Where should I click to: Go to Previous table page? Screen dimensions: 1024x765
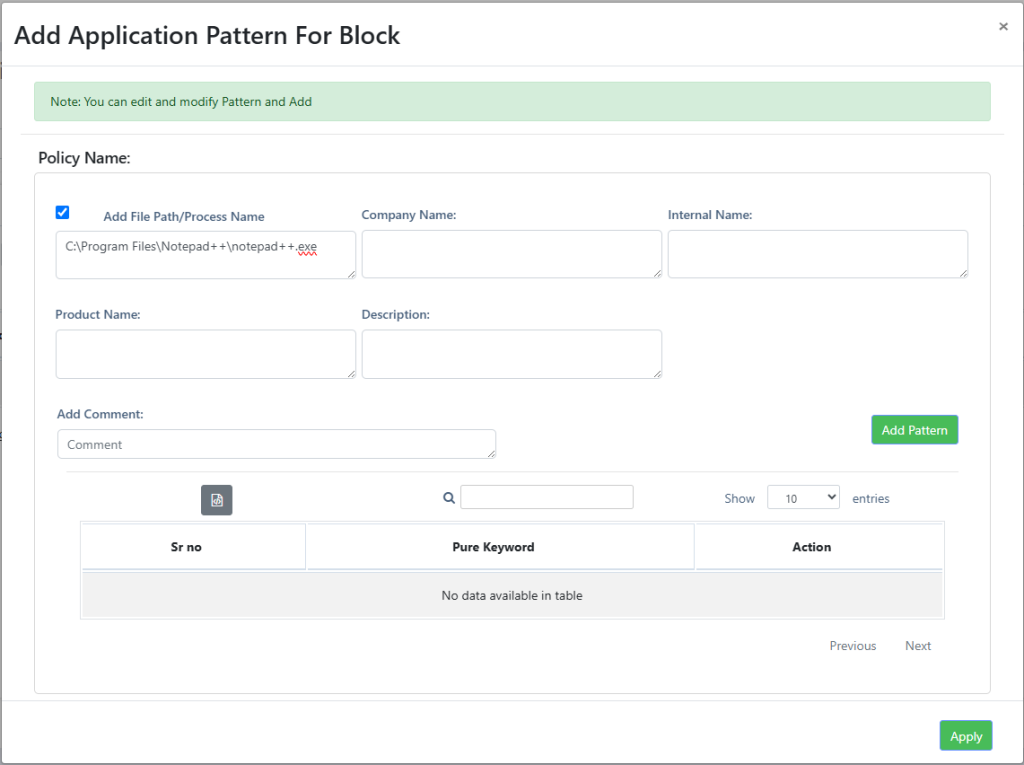click(x=852, y=646)
